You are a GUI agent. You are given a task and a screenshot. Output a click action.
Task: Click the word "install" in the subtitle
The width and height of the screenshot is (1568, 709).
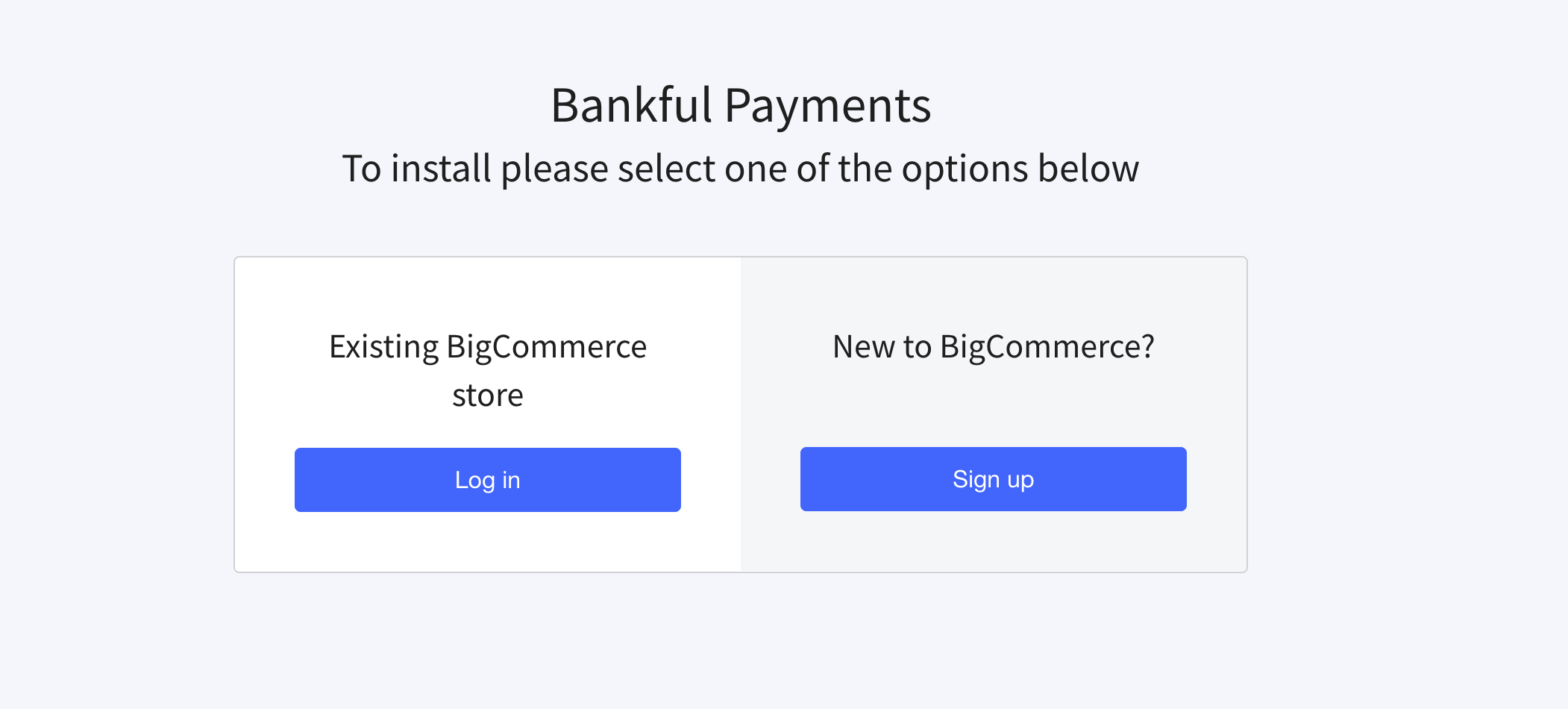click(x=441, y=169)
